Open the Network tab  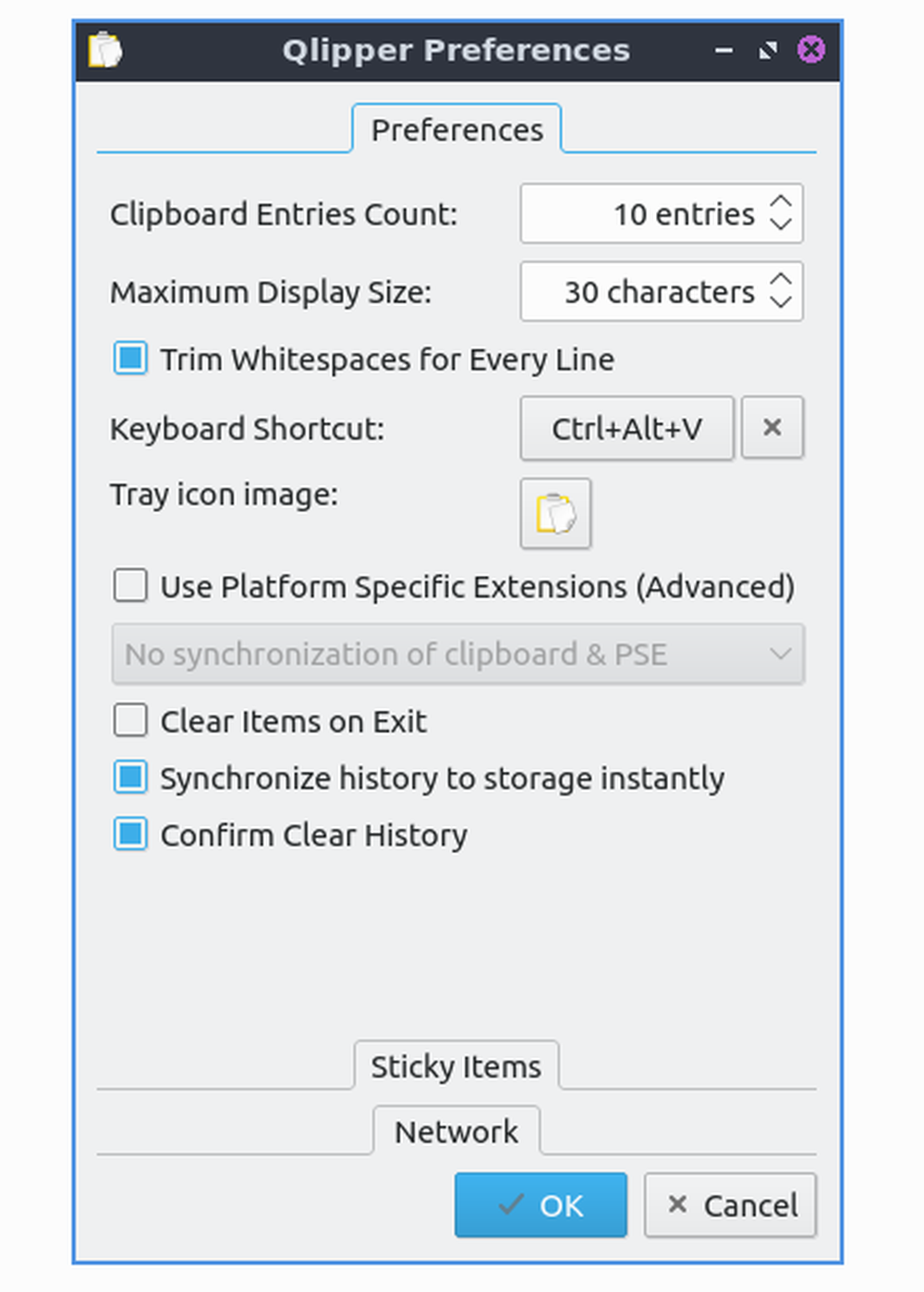coord(456,1131)
